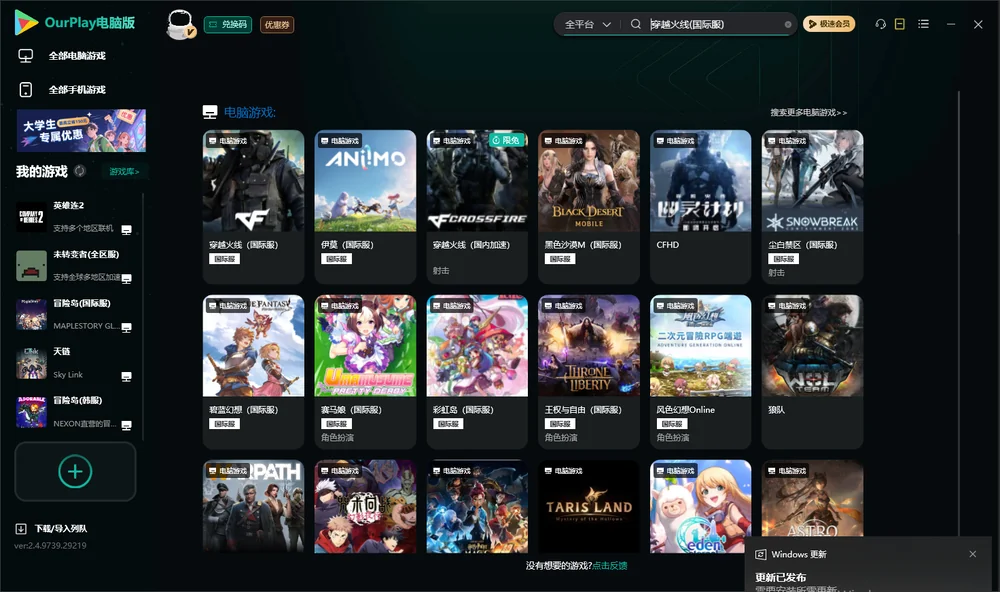This screenshot has width=1000, height=592.
Task: Open 下载/导入列队 download queue
Action: [61, 529]
